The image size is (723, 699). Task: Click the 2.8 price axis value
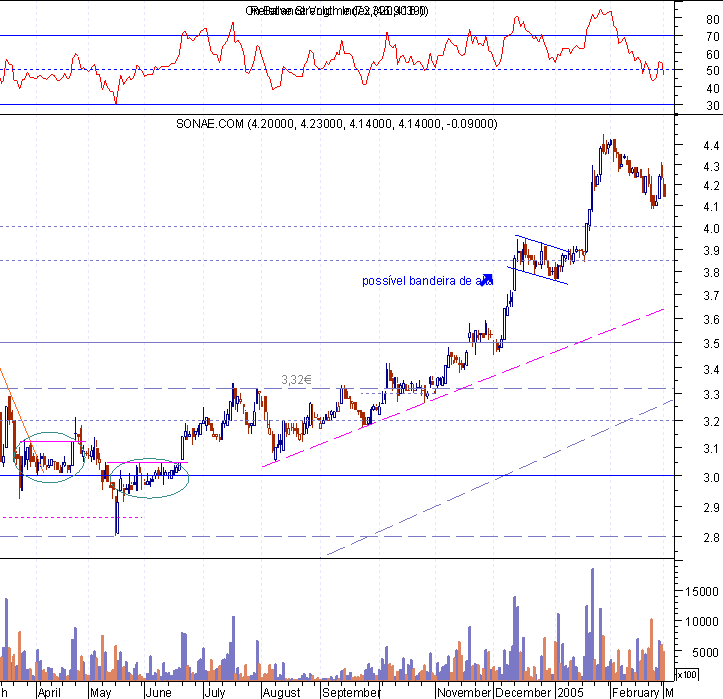pos(711,538)
